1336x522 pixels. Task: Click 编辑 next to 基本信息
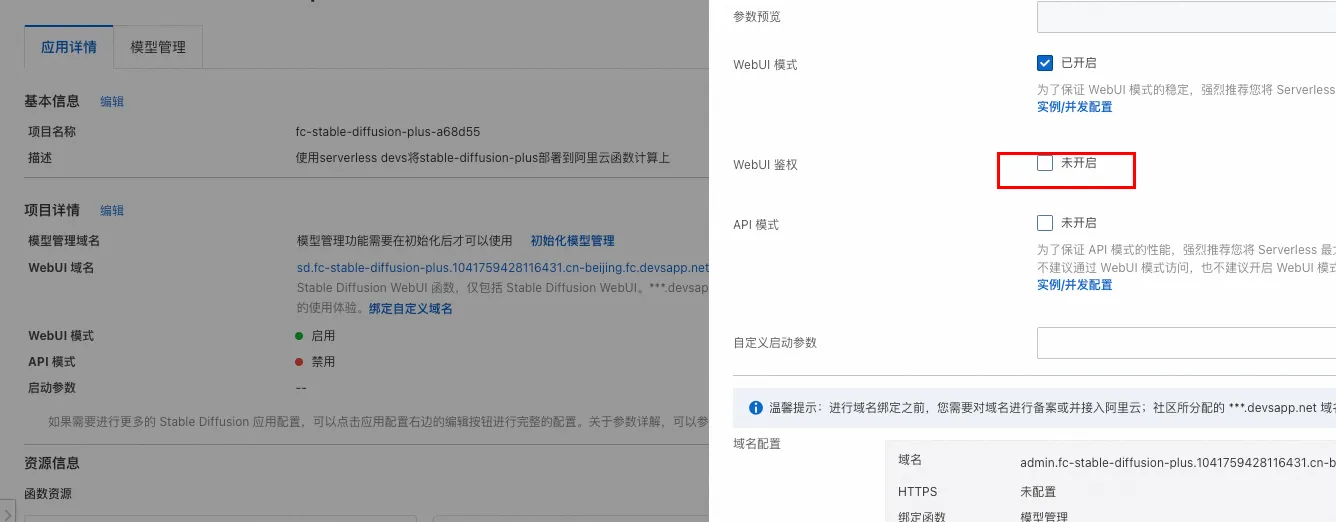tap(112, 102)
